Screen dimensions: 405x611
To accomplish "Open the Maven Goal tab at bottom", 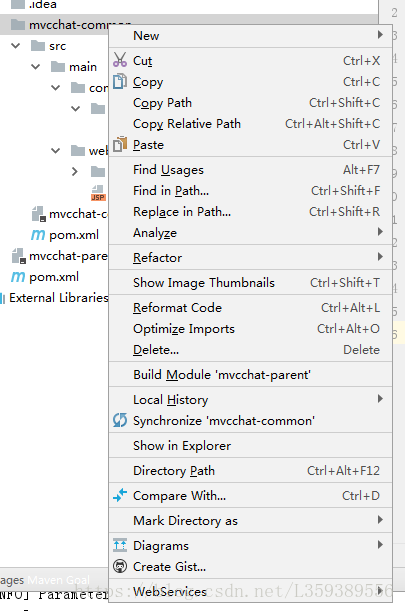I will (x=58, y=580).
